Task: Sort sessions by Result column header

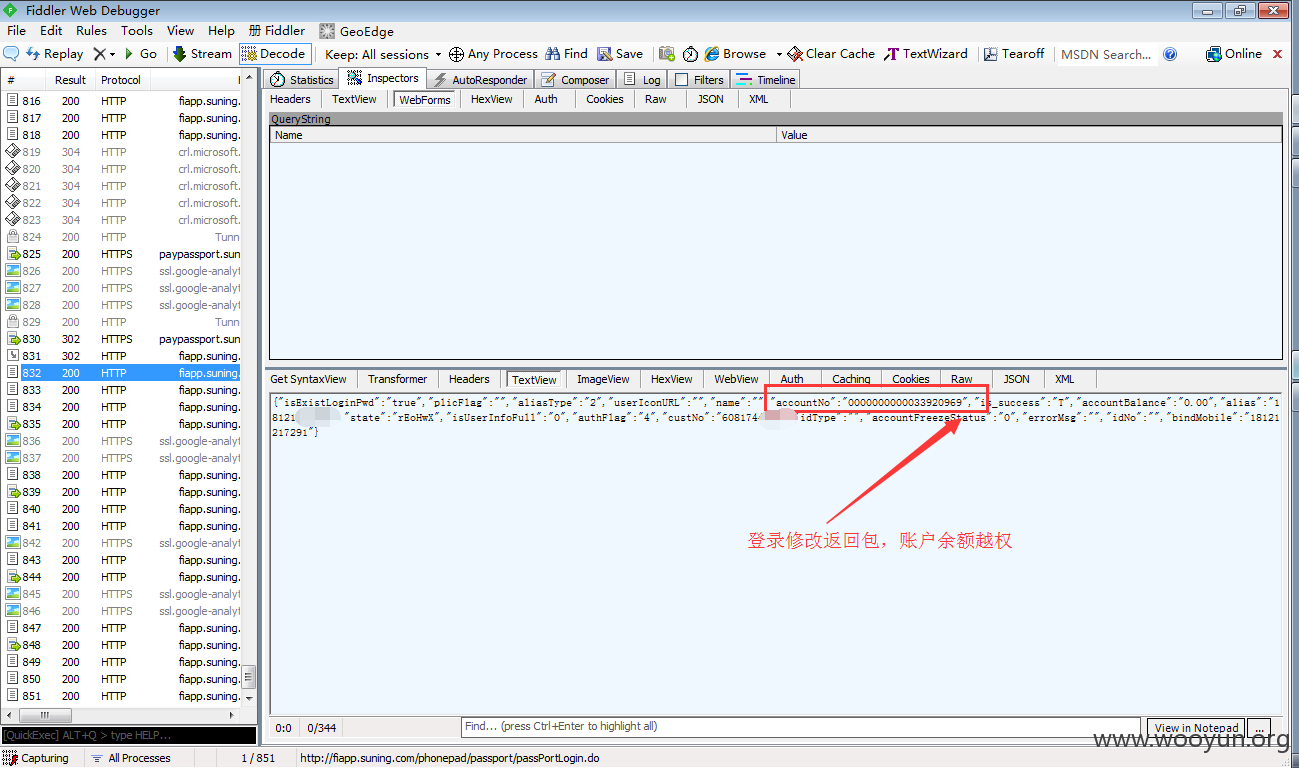Action: click(x=70, y=80)
